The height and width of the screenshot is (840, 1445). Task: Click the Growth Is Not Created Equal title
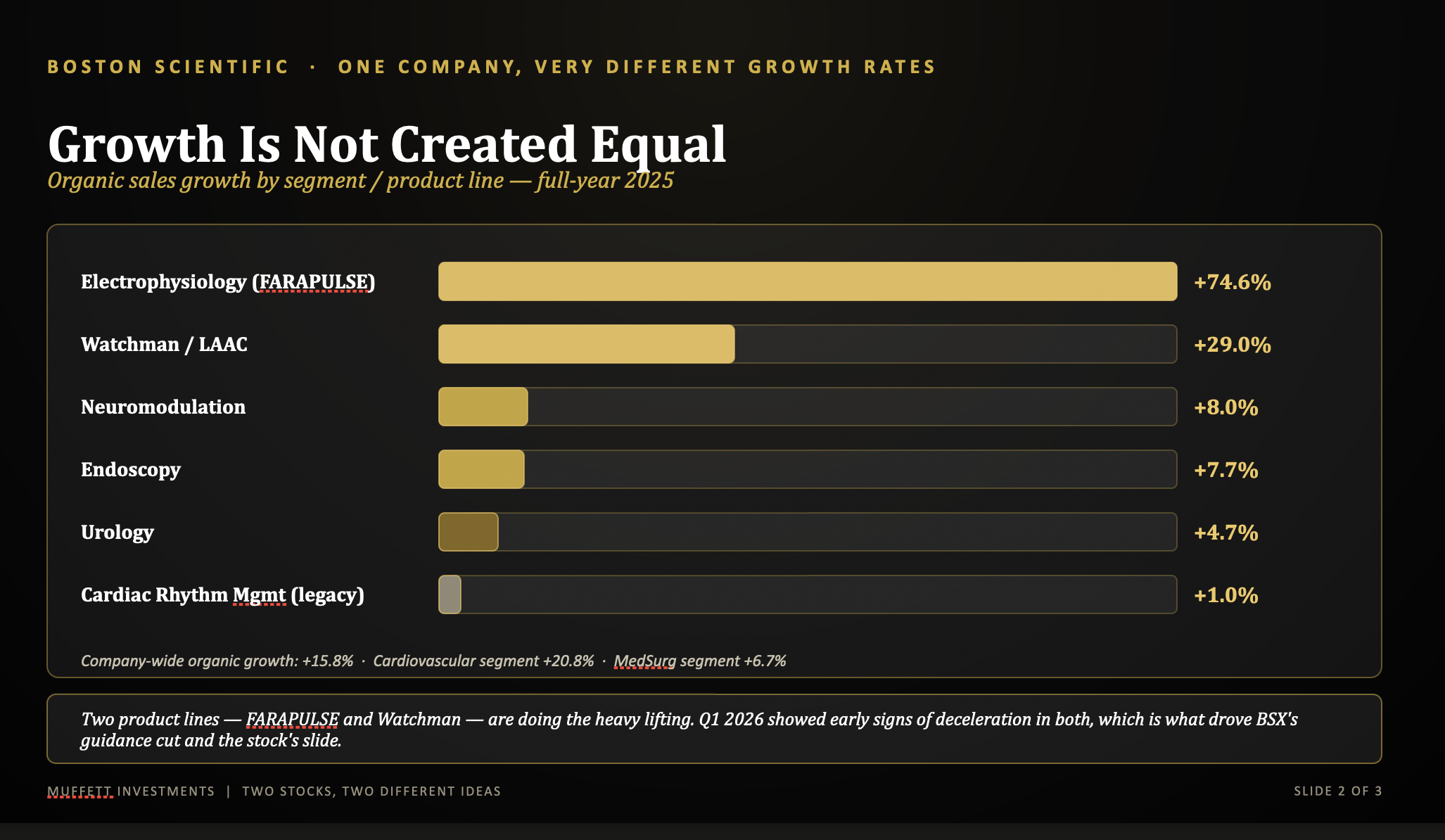tap(387, 144)
